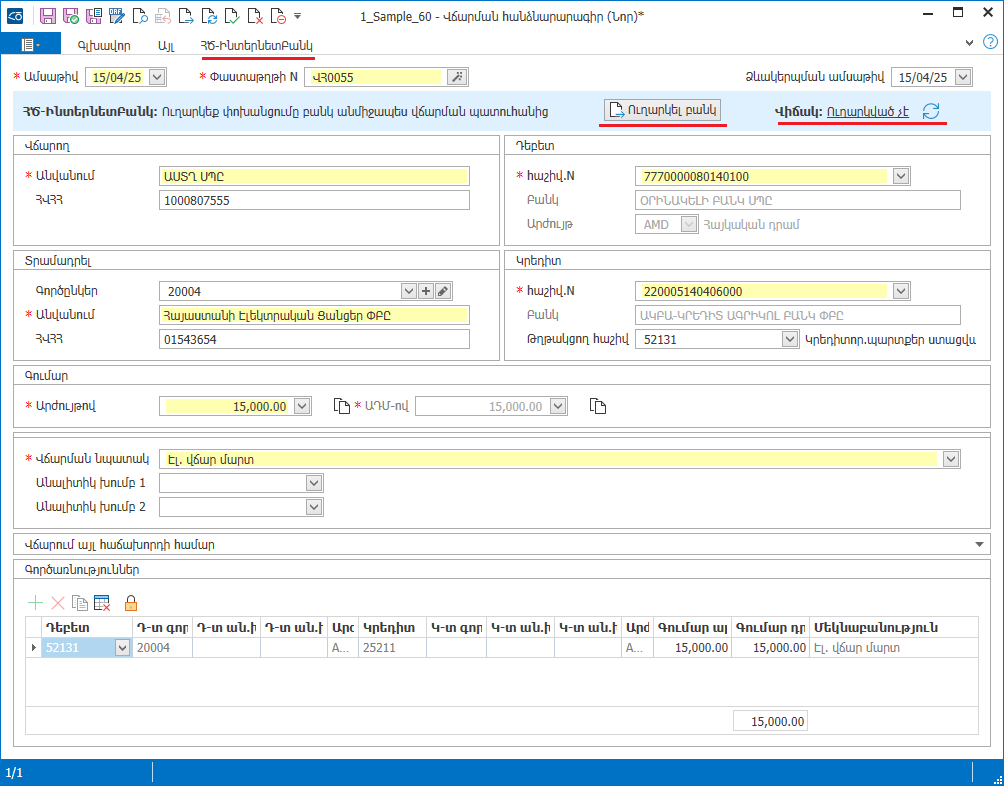Click the Ուղարկել բանկ button
This screenshot has width=1004, height=786.
[x=663, y=110]
